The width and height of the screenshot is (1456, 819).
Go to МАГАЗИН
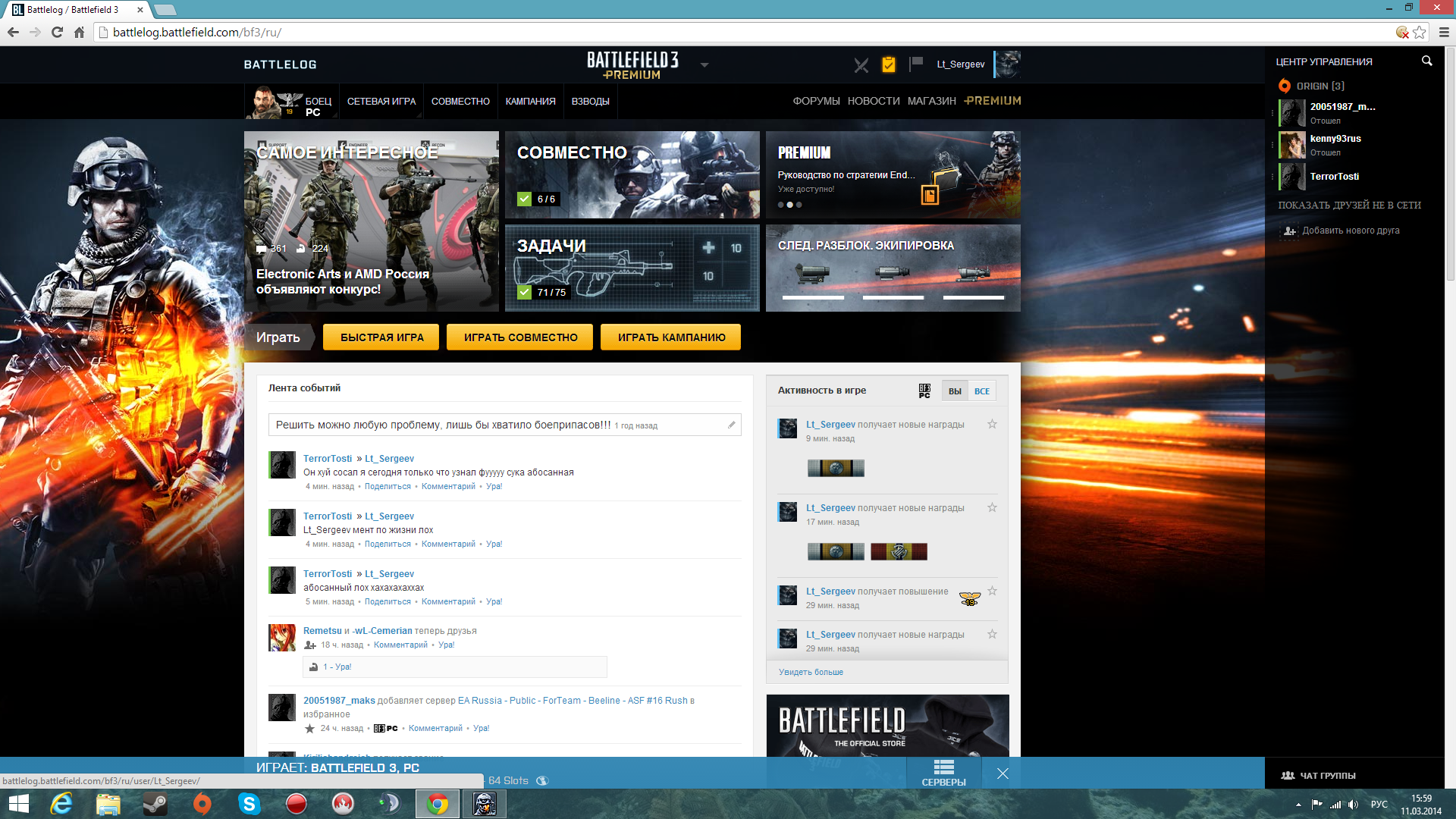[x=931, y=101]
